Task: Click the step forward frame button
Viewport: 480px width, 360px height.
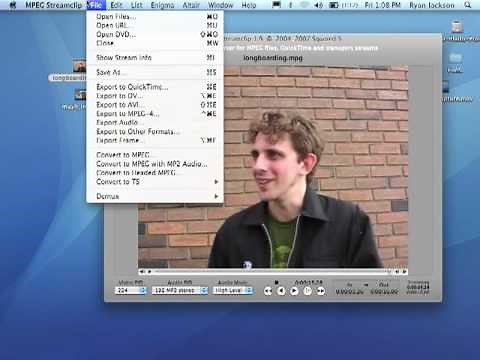Action: click(x=307, y=291)
